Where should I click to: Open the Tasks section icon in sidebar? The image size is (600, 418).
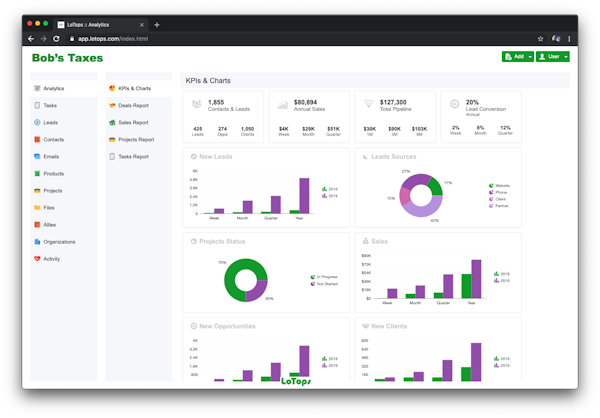coord(37,105)
